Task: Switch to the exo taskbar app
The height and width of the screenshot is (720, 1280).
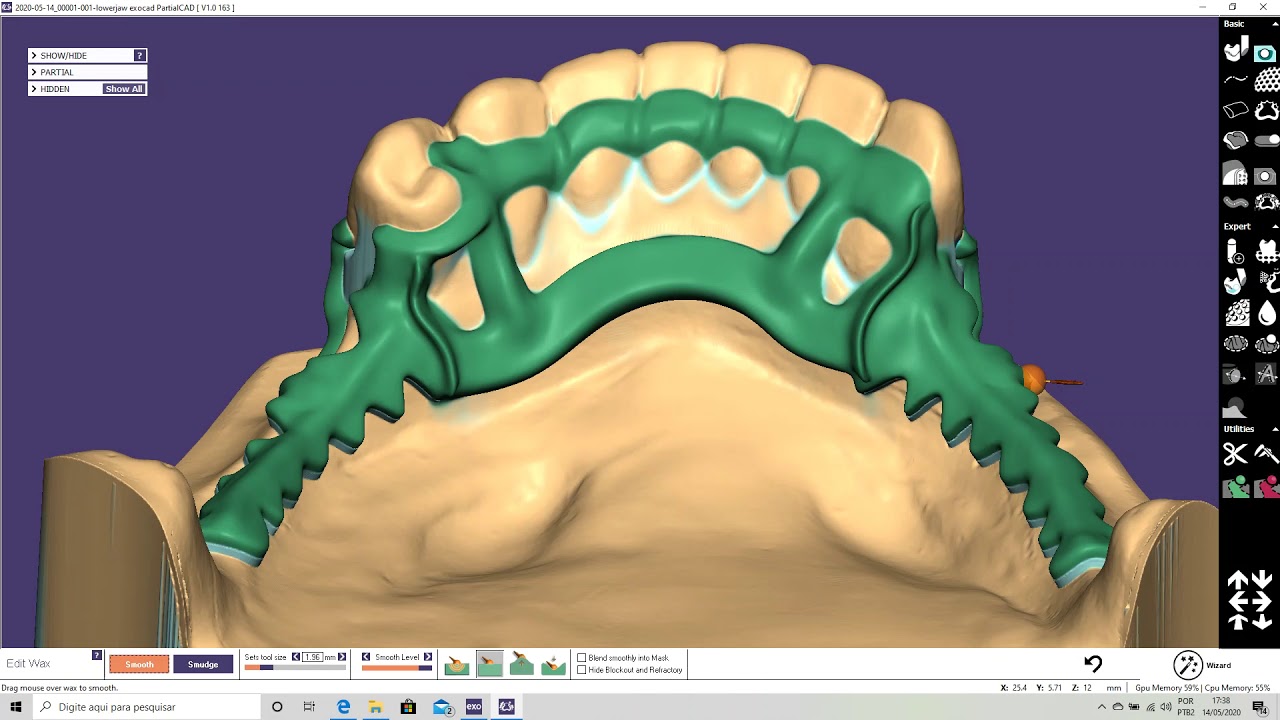Action: [x=474, y=707]
